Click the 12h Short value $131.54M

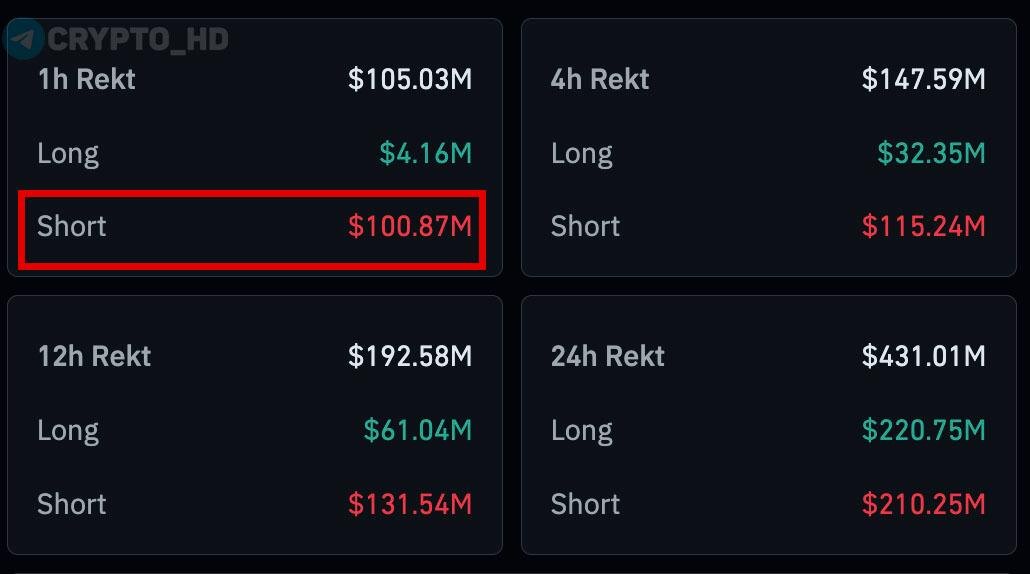point(410,504)
